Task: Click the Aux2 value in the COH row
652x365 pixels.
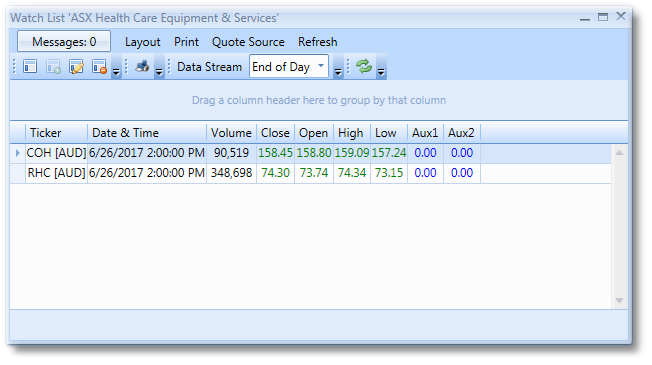Action: (x=462, y=153)
